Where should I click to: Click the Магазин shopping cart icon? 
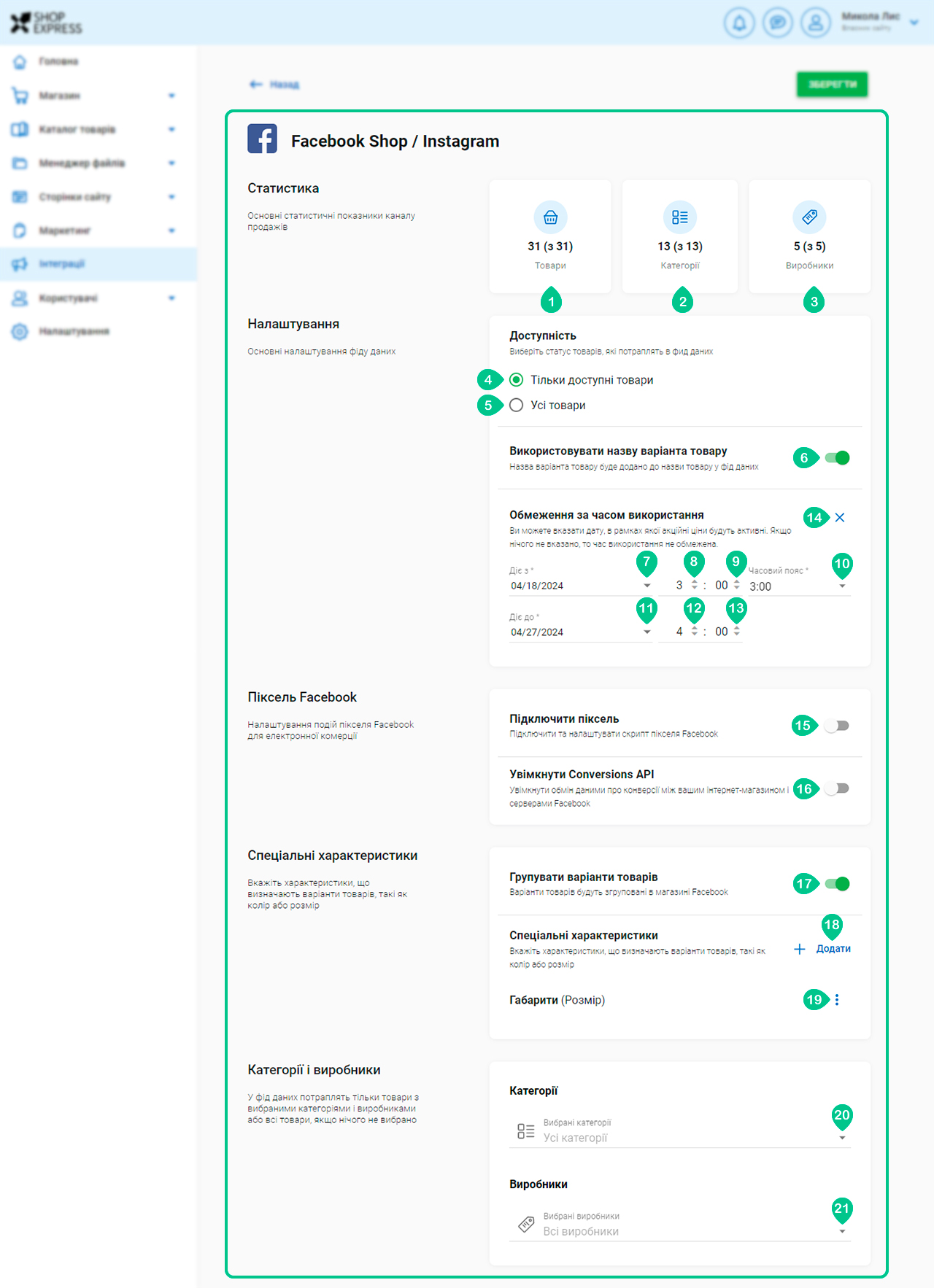[x=20, y=96]
